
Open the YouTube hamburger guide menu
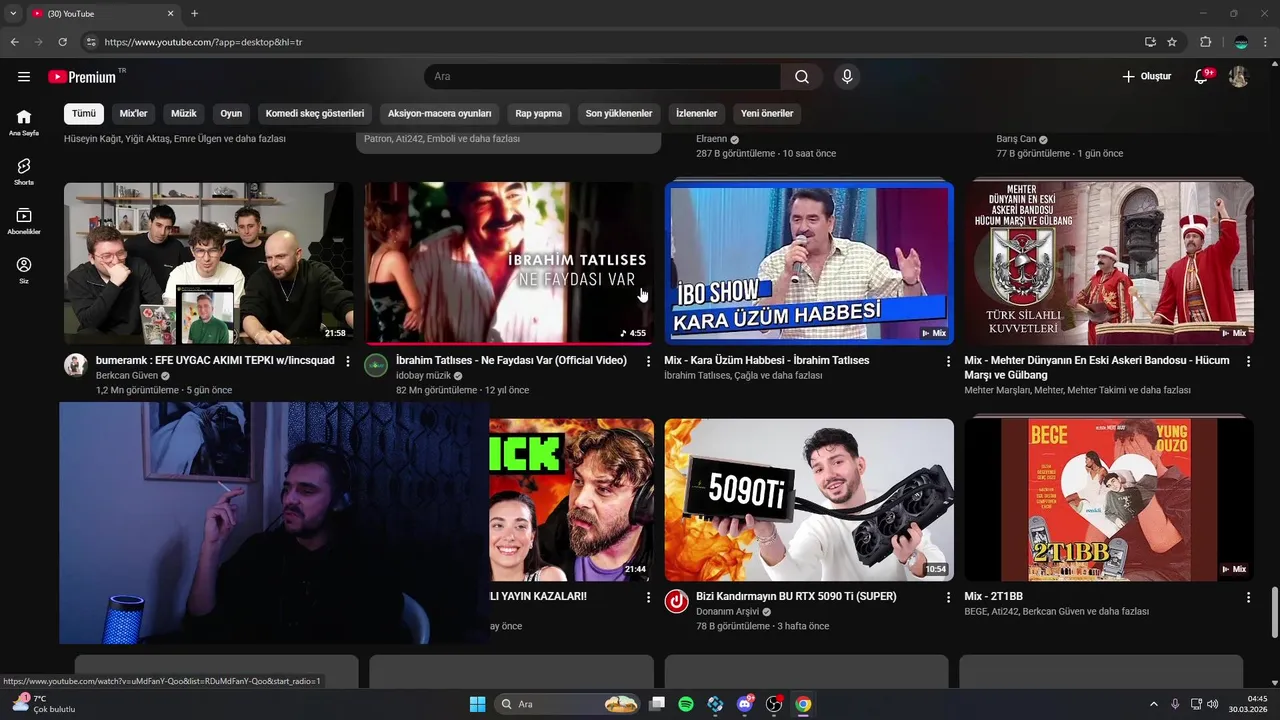coord(24,77)
